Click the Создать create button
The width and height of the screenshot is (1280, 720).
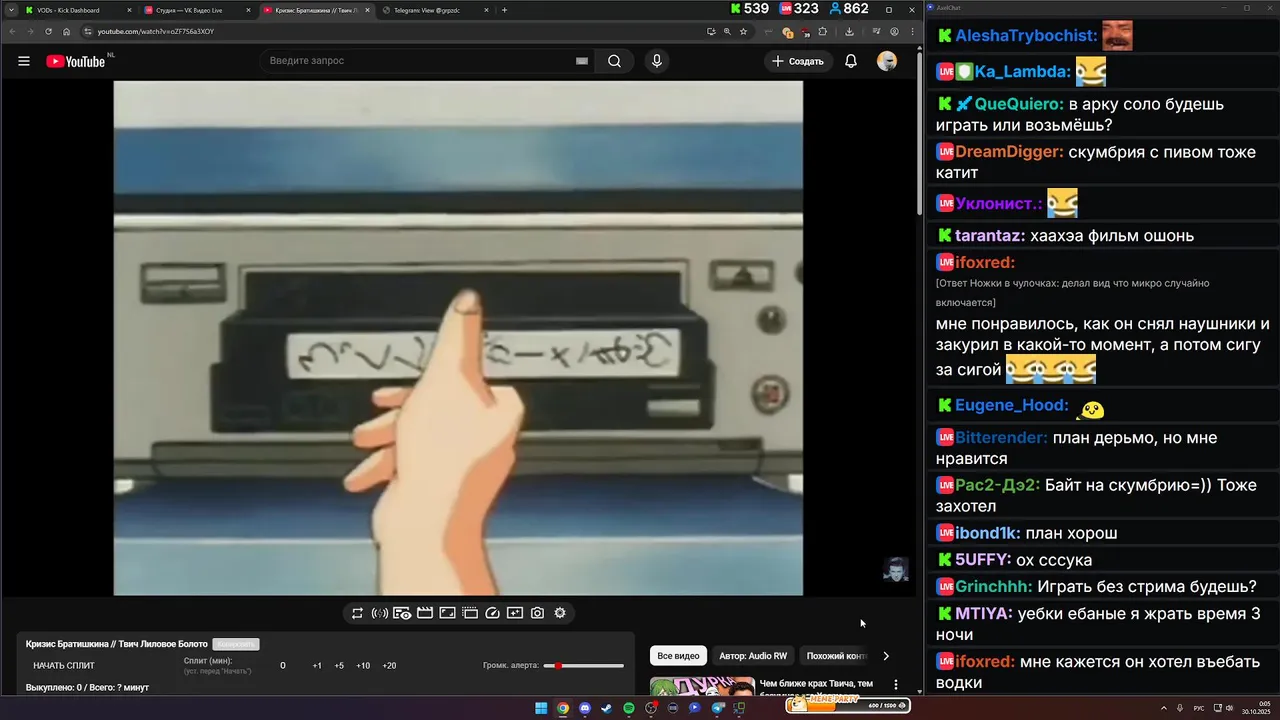tap(798, 61)
